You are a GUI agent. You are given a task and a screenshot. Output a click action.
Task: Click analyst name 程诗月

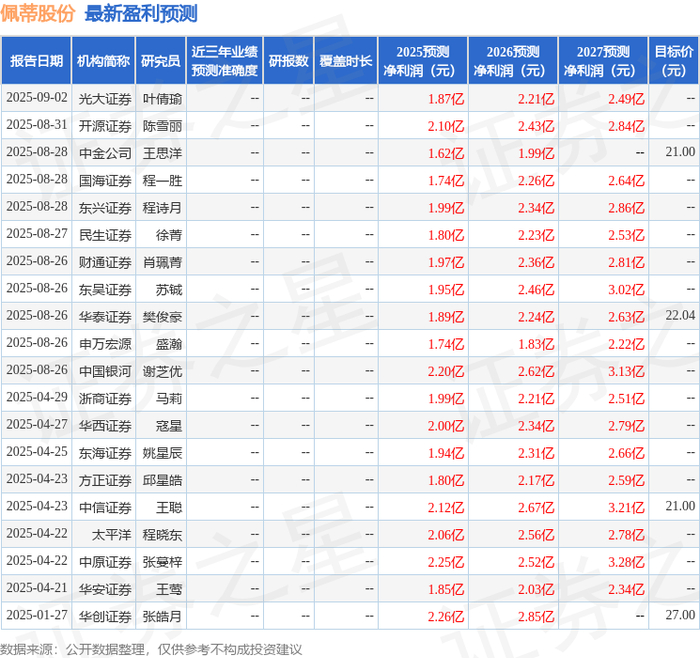coord(162,208)
